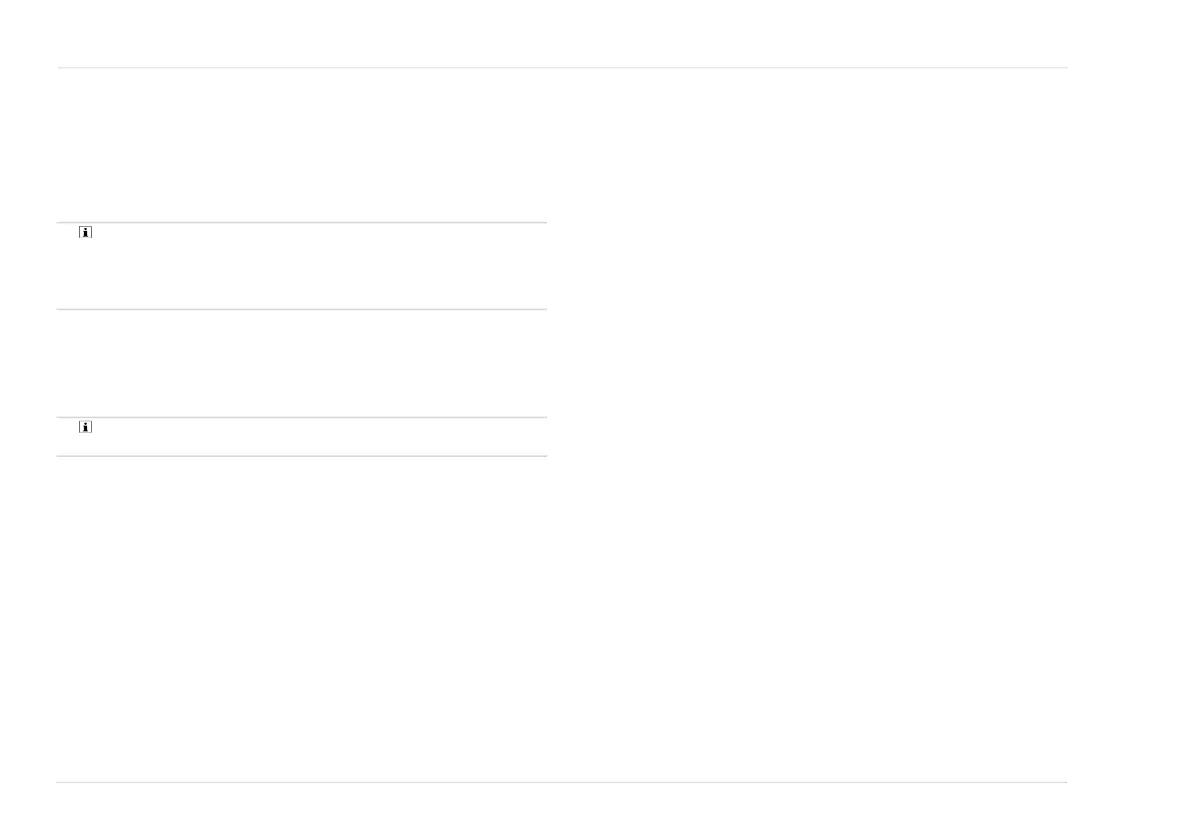Click the info icon in the lower note box
The width and height of the screenshot is (1191, 839).
(x=85, y=427)
